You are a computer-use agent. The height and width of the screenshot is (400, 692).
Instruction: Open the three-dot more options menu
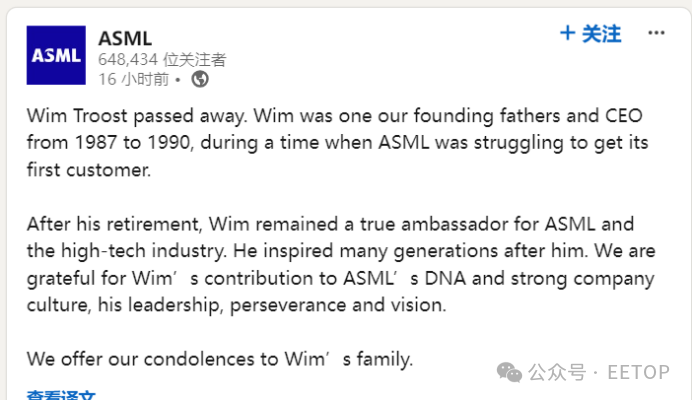656,33
